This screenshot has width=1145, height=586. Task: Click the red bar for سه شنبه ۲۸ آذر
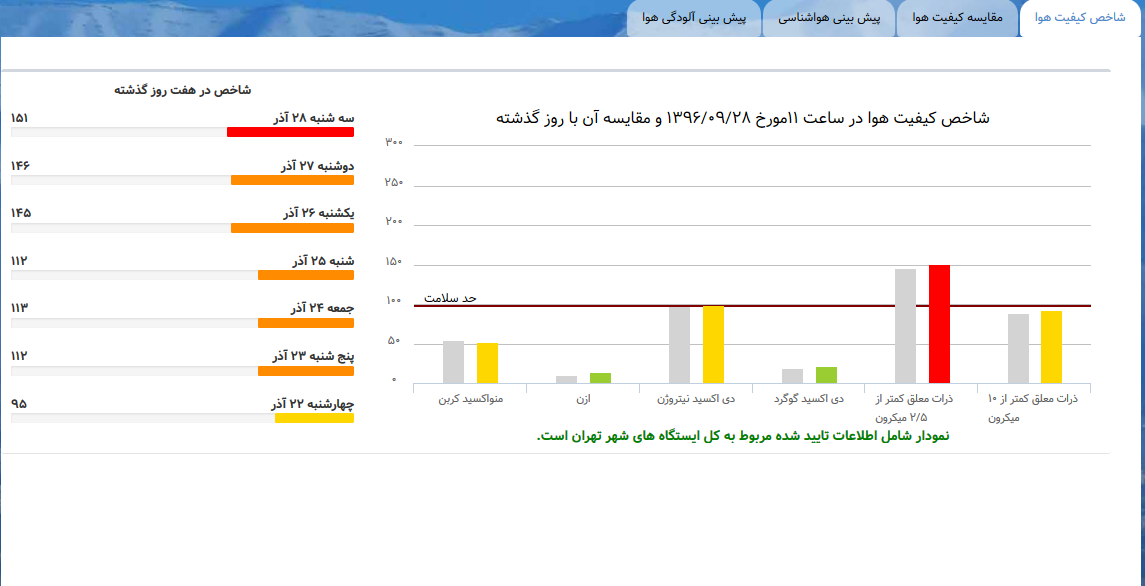coord(290,132)
